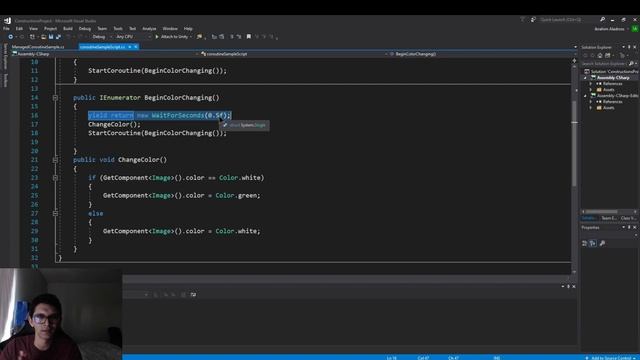Click the feedback icon beside Quick Launch
Screen dimensions: 640x360
click(x=533, y=19)
